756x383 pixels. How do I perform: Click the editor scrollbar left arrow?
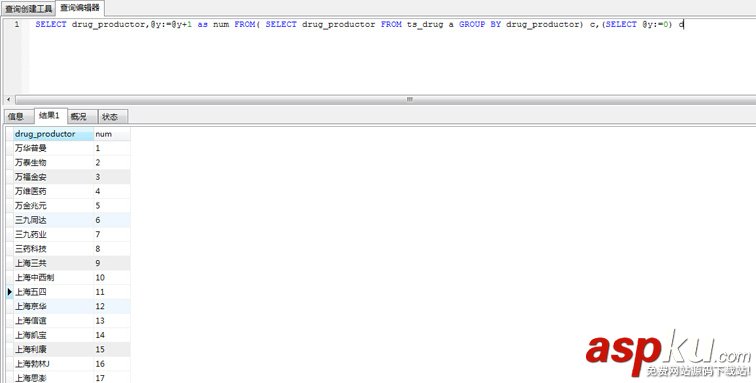[8, 100]
